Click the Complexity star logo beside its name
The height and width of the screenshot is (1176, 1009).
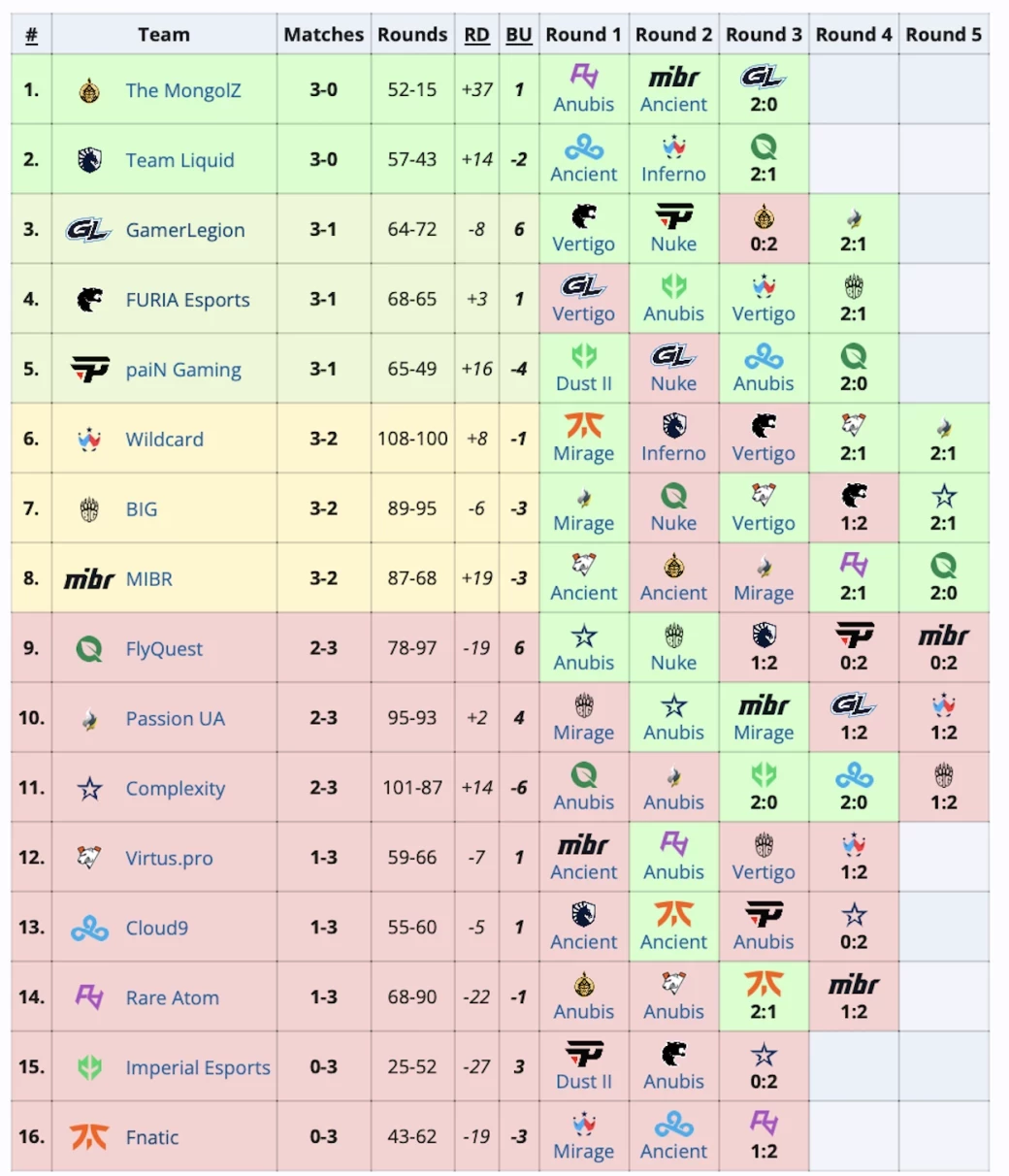click(x=89, y=789)
